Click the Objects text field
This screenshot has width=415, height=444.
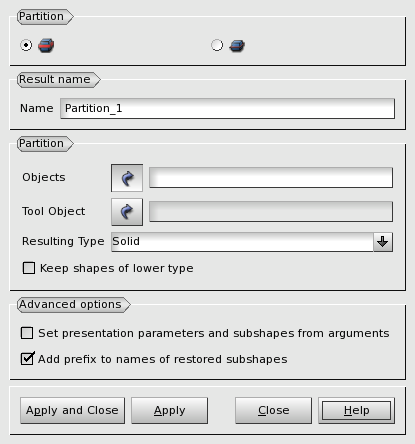271,178
